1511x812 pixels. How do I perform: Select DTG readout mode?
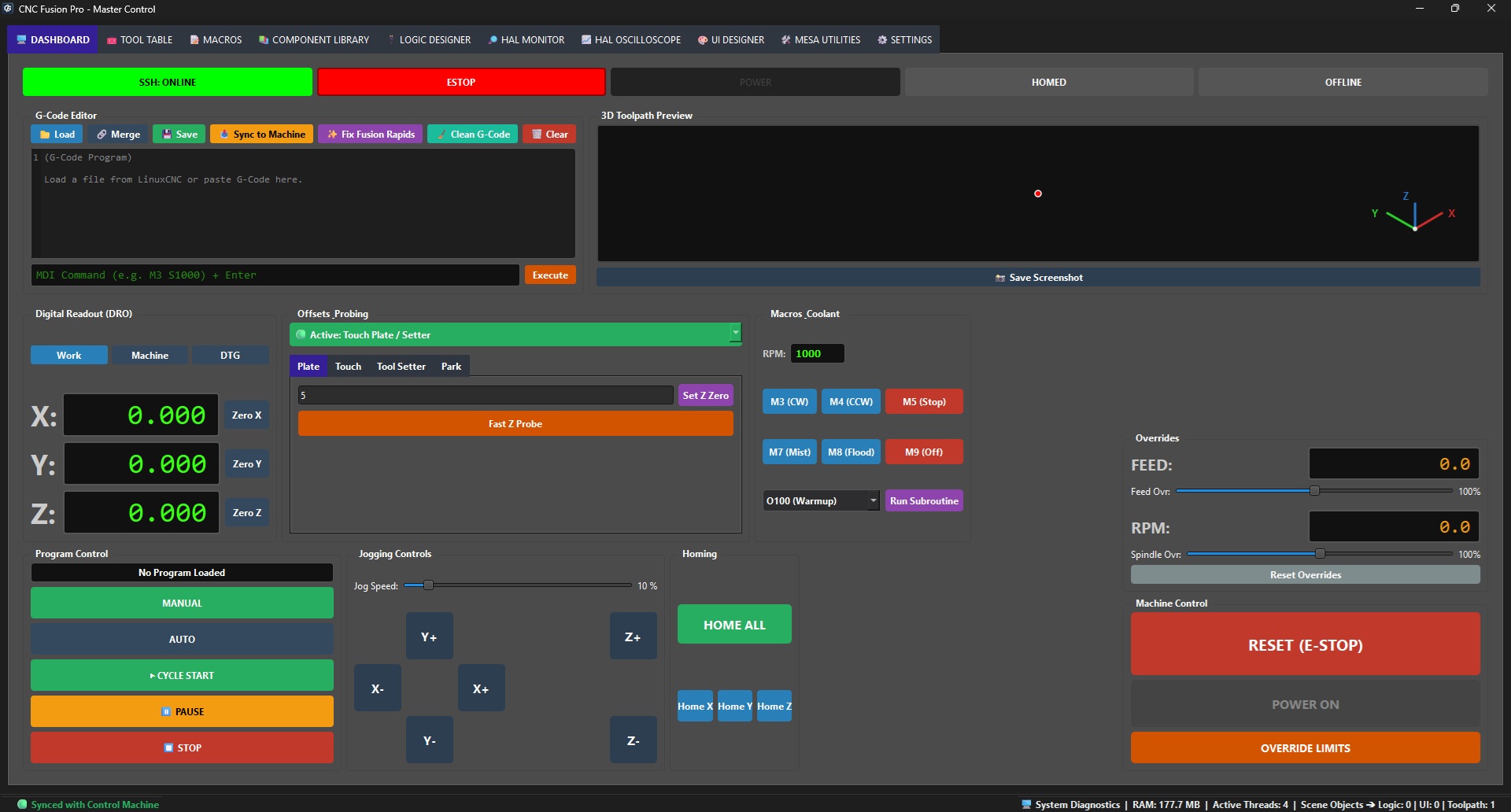(x=231, y=356)
